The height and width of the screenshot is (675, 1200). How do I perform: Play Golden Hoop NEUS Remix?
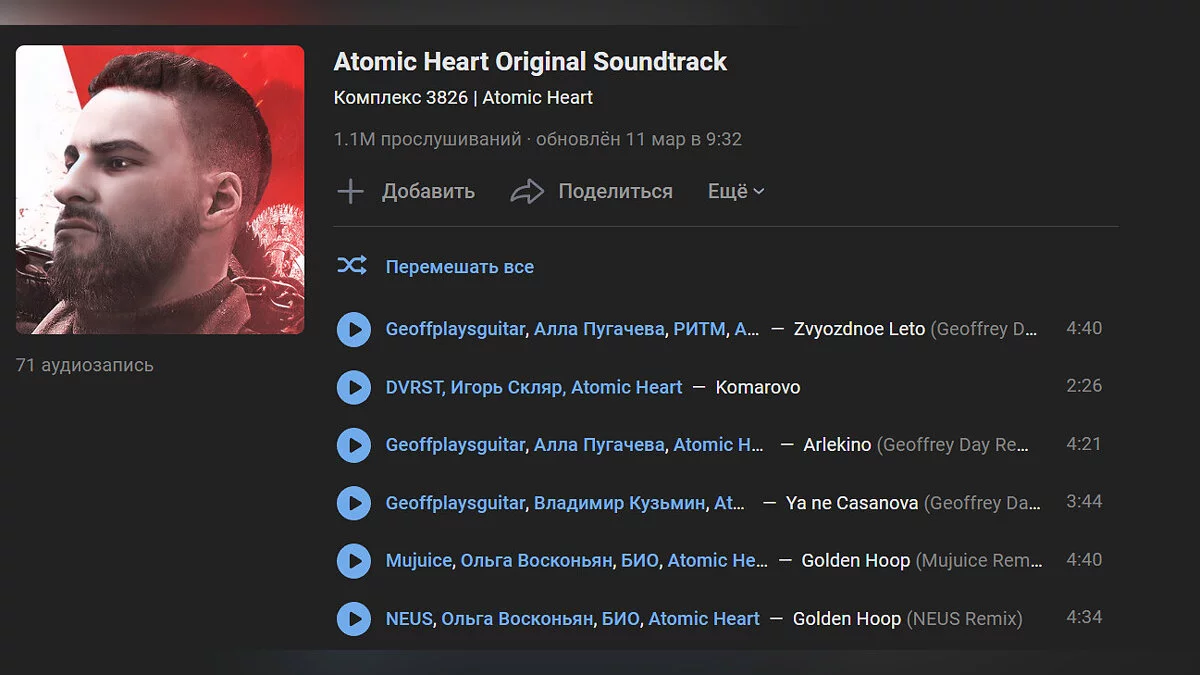(354, 619)
